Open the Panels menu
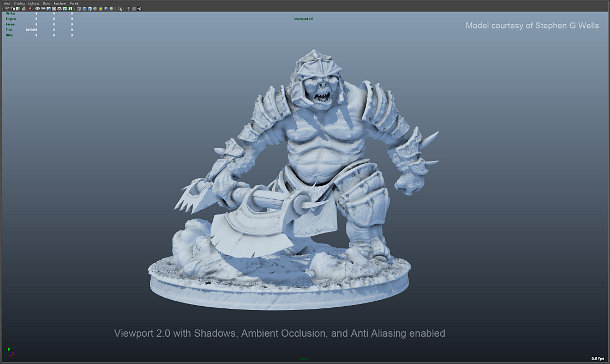The image size is (610, 364). pyautogui.click(x=74, y=4)
